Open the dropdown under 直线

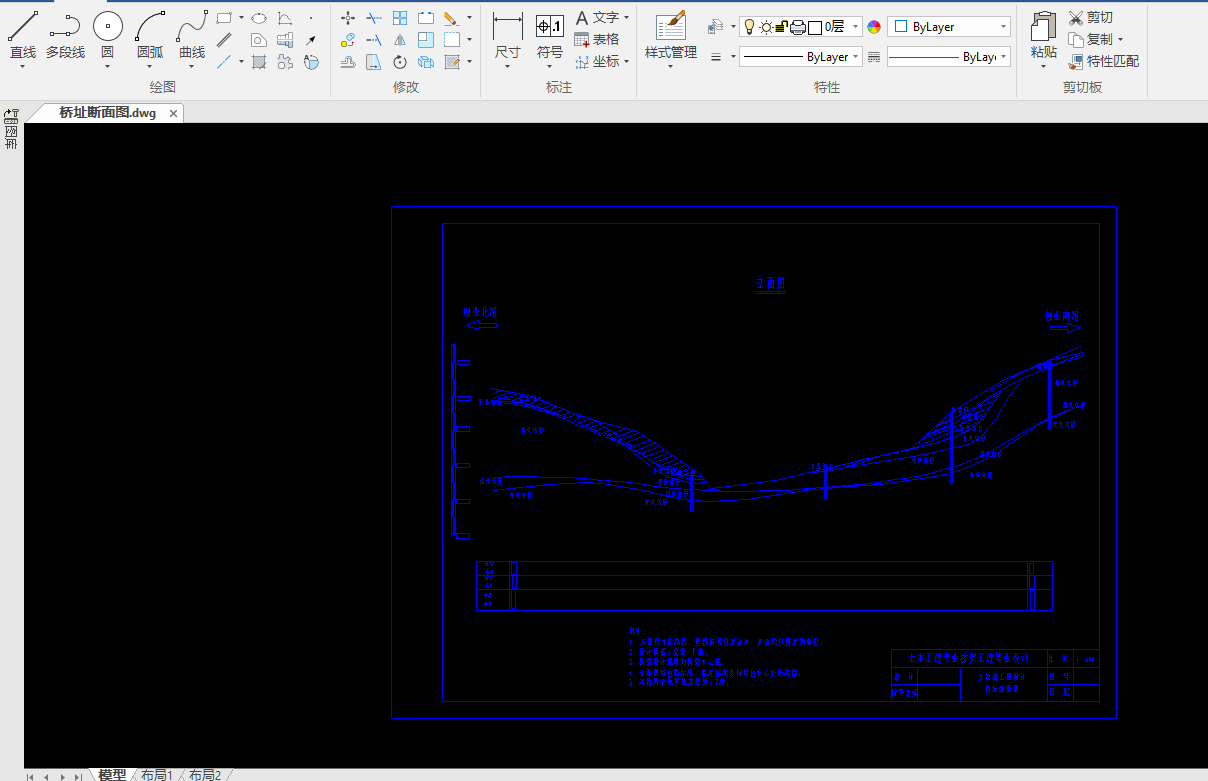click(x=23, y=67)
